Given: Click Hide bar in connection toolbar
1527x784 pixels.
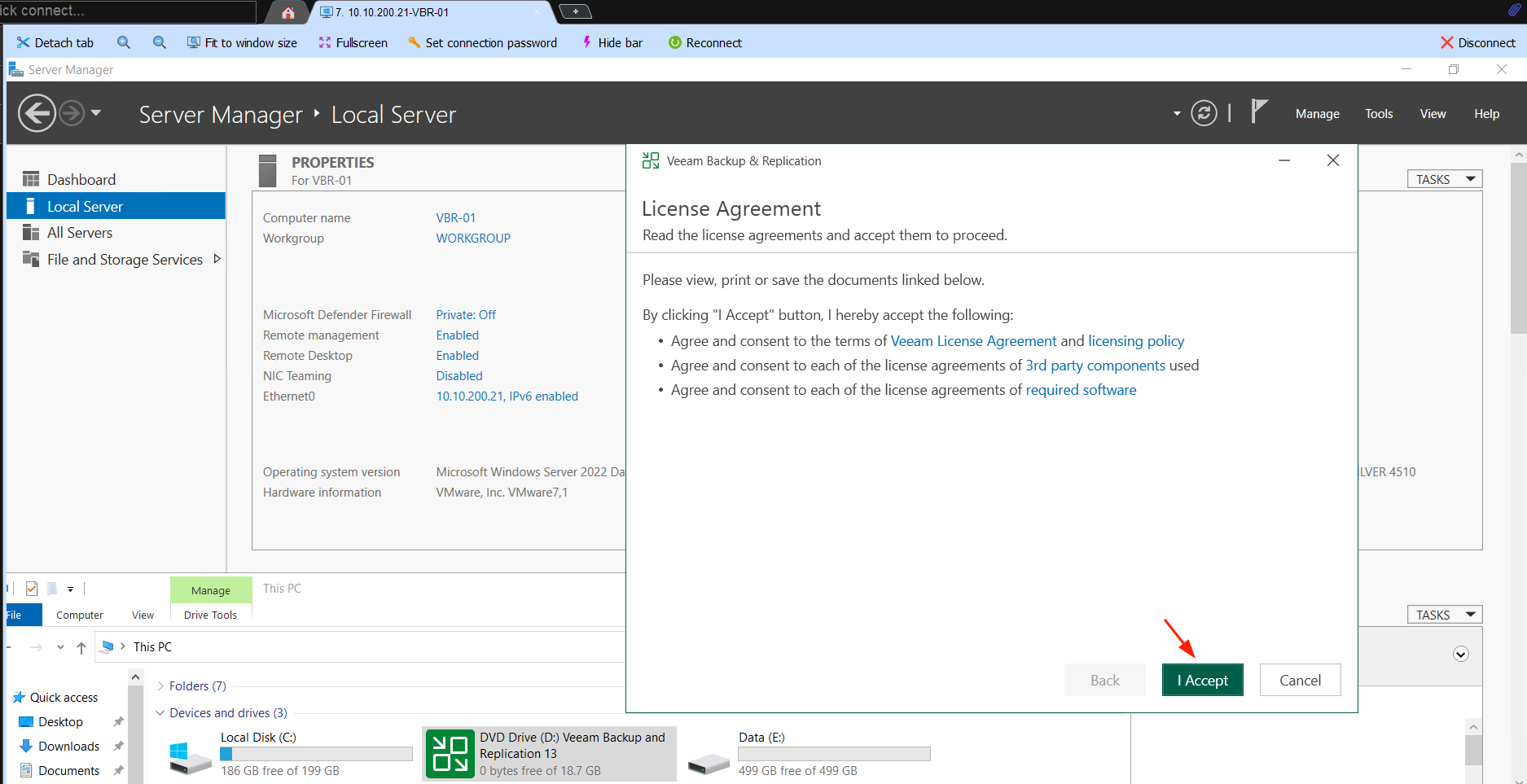Looking at the screenshot, I should pyautogui.click(x=612, y=42).
